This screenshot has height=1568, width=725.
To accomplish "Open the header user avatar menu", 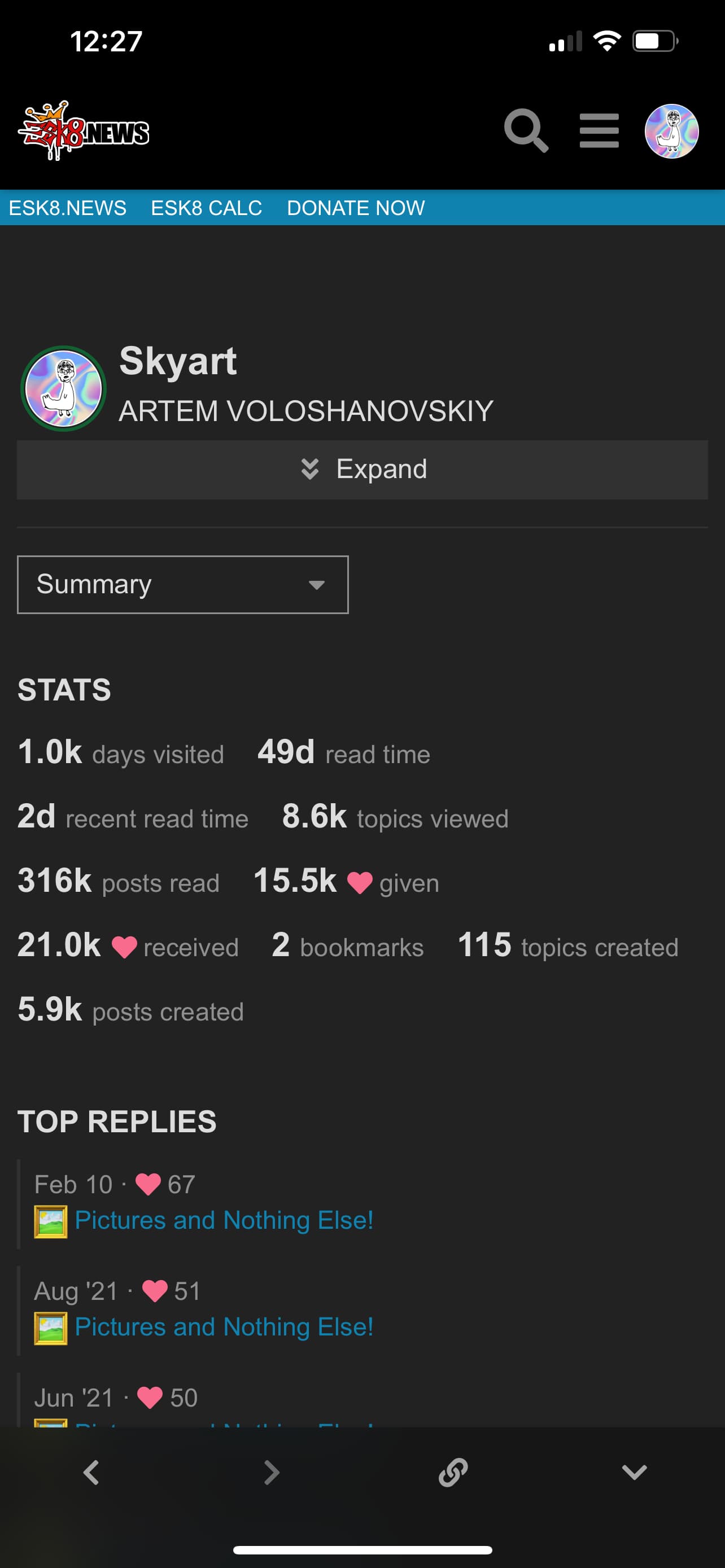I will tap(671, 131).
